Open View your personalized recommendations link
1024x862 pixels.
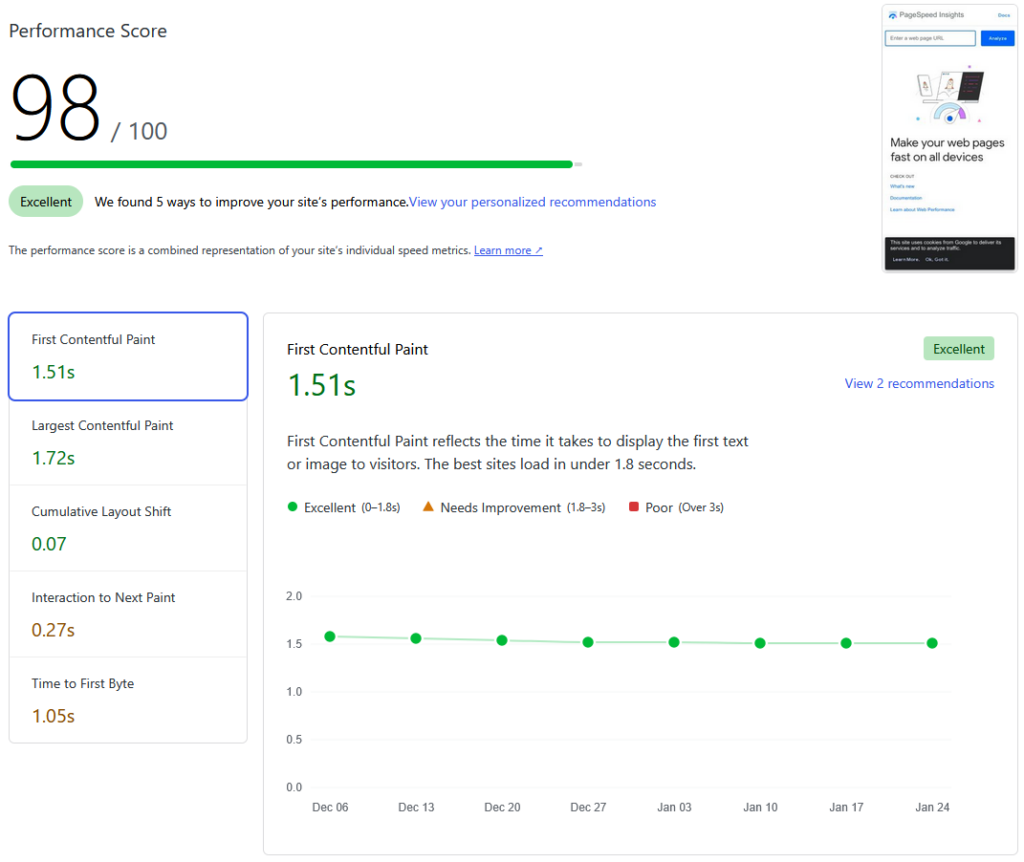pos(532,202)
